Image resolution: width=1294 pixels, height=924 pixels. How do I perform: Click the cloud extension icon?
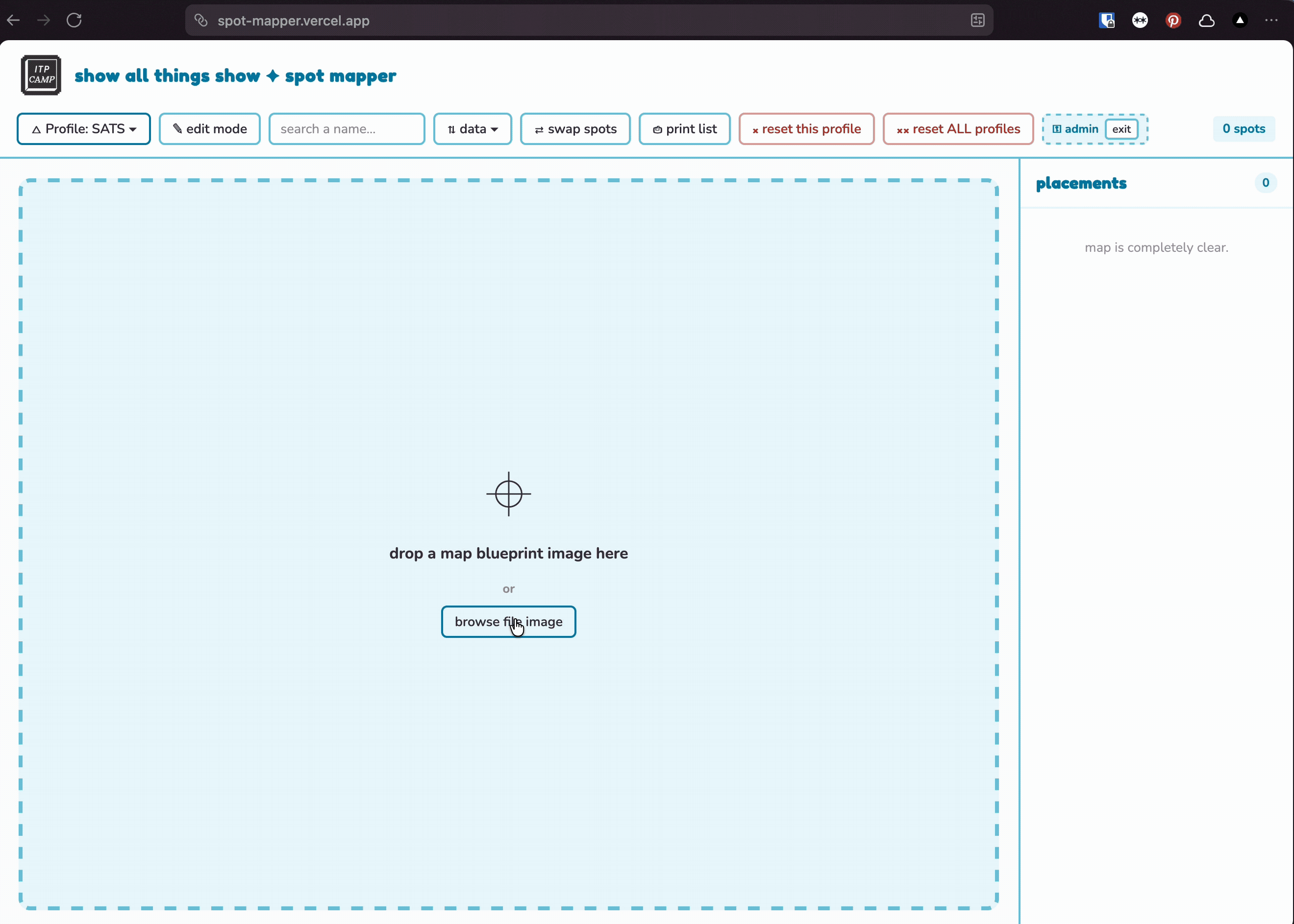1206,21
